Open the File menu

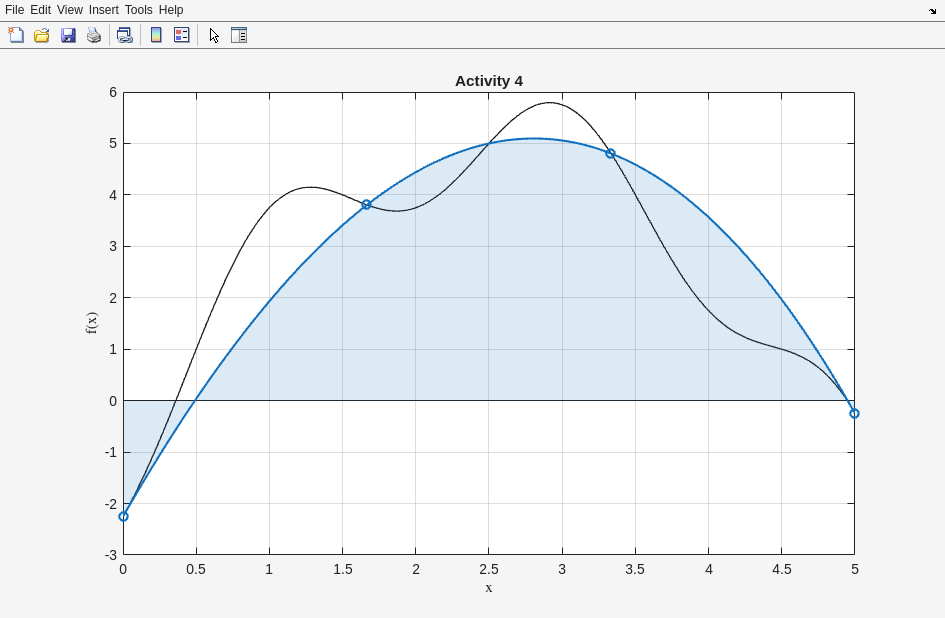pos(14,10)
